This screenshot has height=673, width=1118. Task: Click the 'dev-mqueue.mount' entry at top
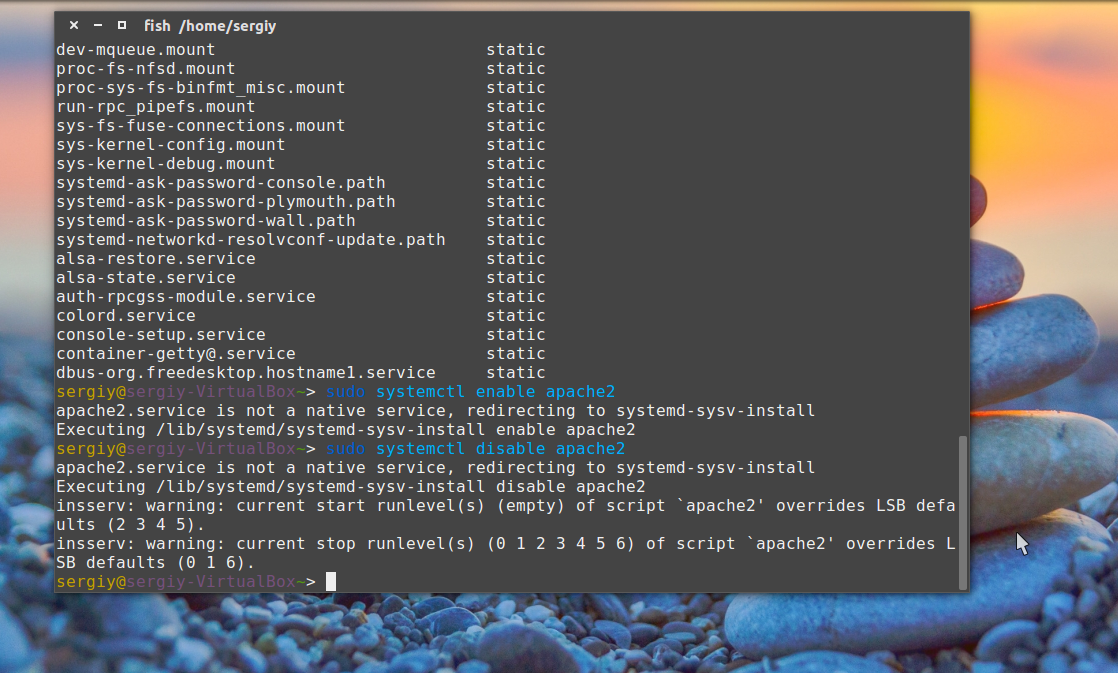[x=135, y=50]
